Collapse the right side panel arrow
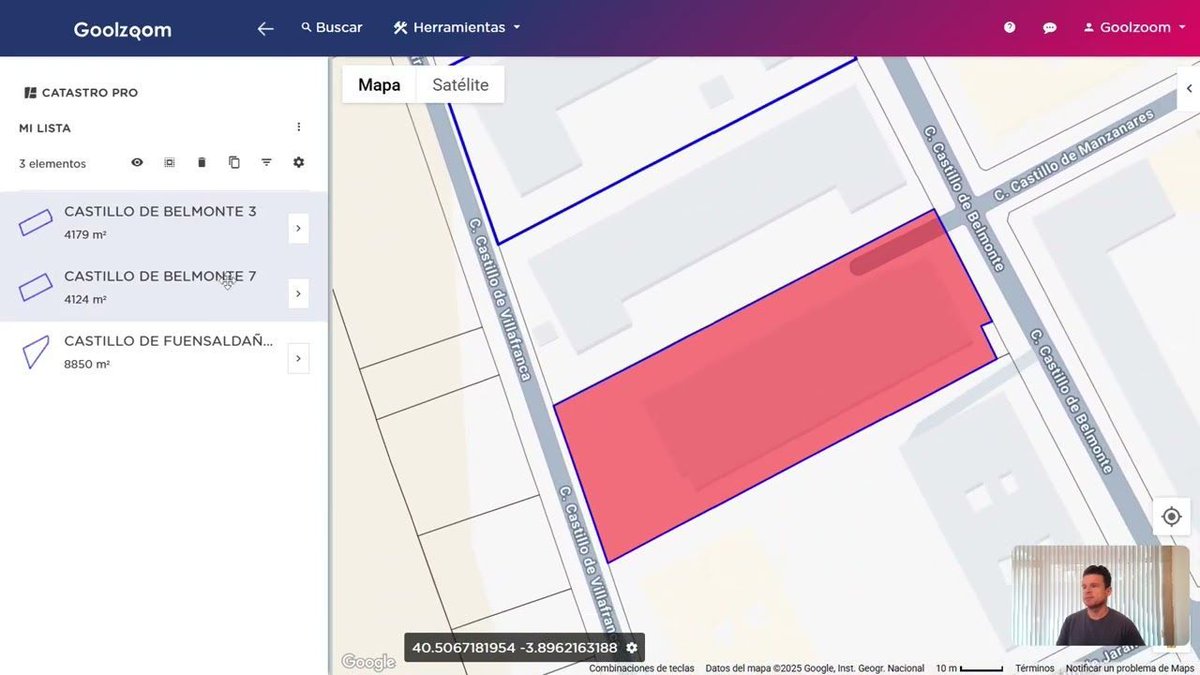1200x675 pixels. point(1189,89)
